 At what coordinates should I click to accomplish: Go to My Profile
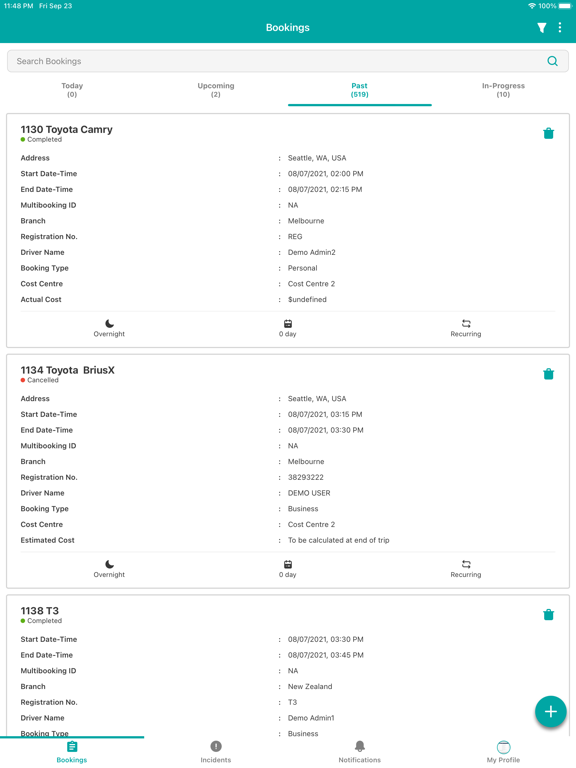[x=503, y=751]
